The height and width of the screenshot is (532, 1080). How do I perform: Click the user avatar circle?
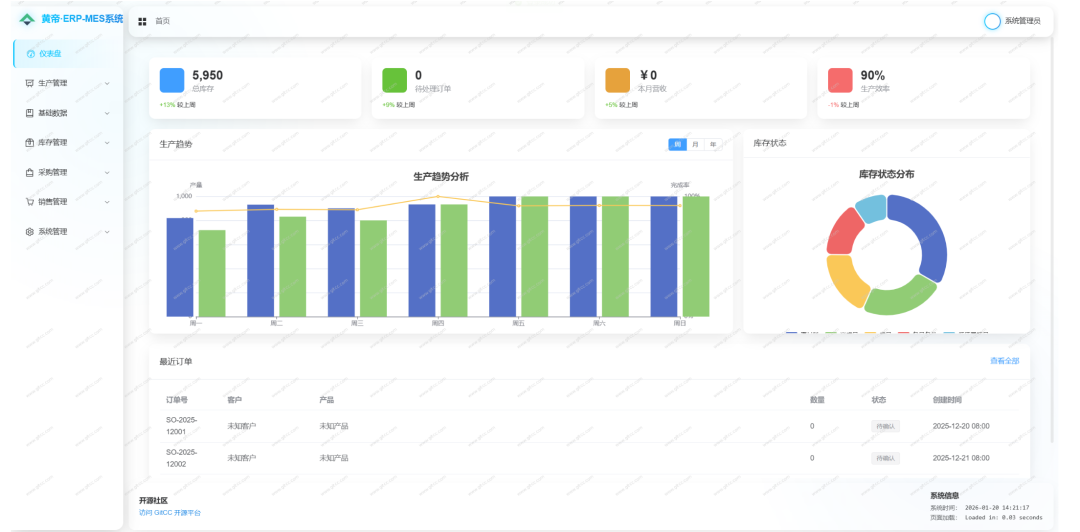click(992, 21)
